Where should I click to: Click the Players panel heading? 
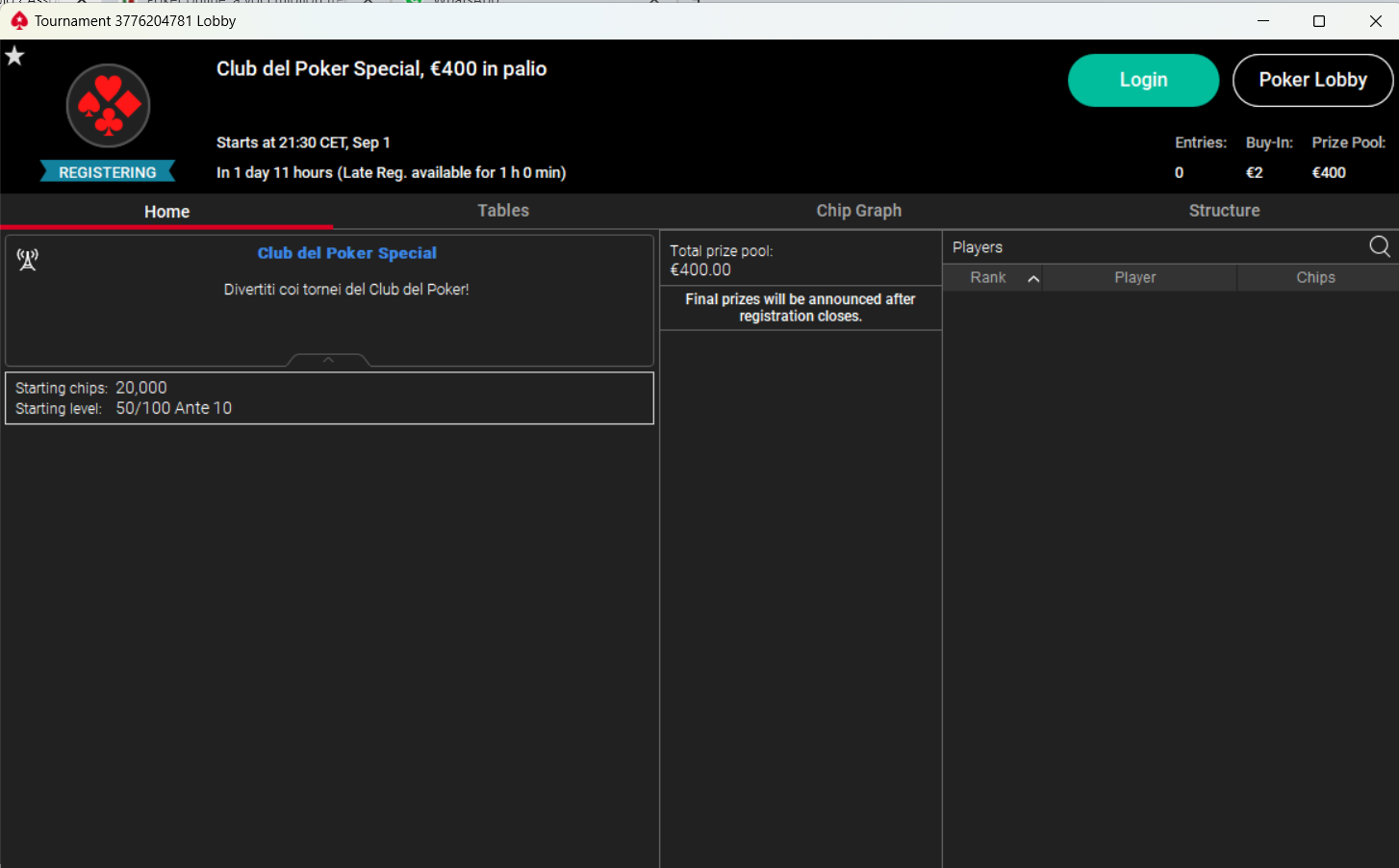pyautogui.click(x=978, y=247)
